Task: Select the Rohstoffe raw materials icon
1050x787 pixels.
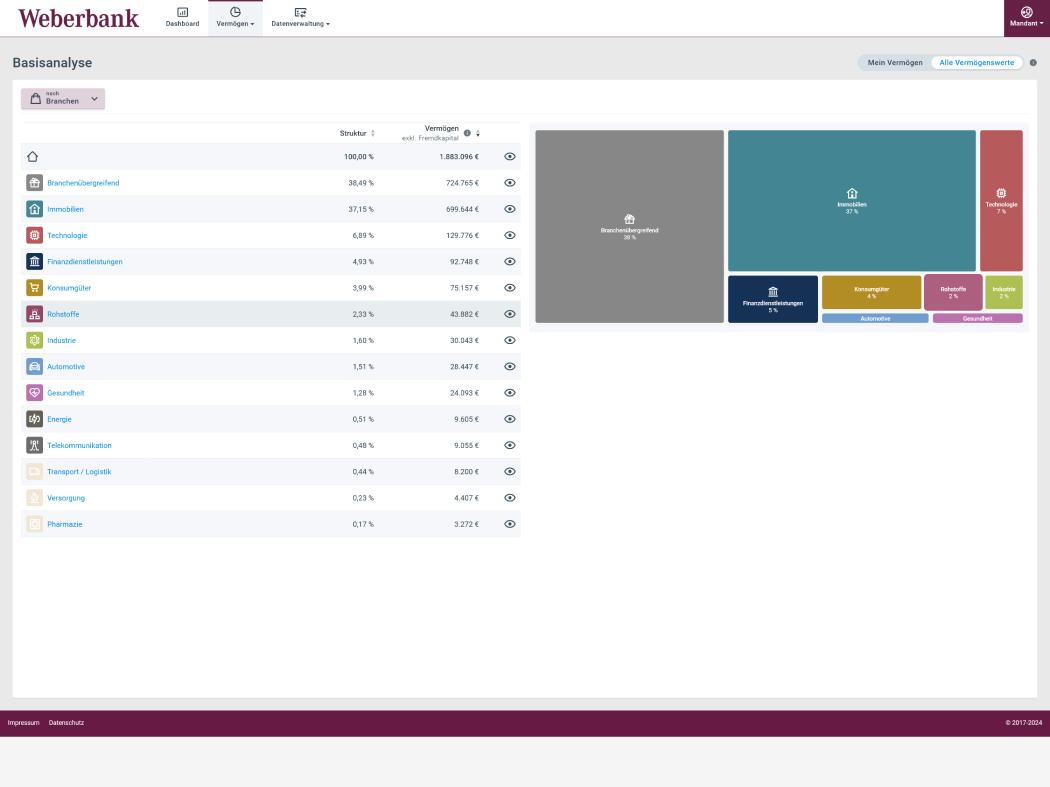Action: click(33, 313)
